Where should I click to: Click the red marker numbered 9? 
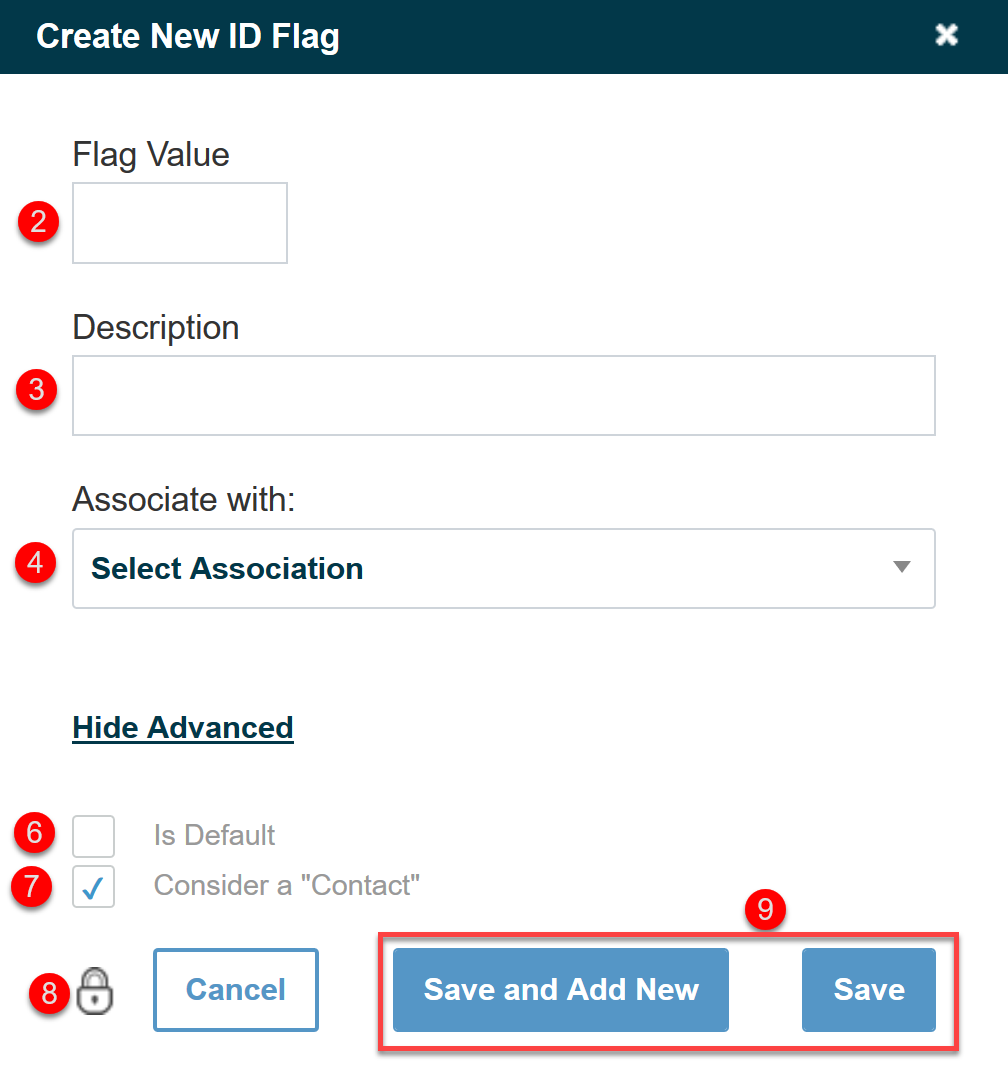pyautogui.click(x=765, y=911)
